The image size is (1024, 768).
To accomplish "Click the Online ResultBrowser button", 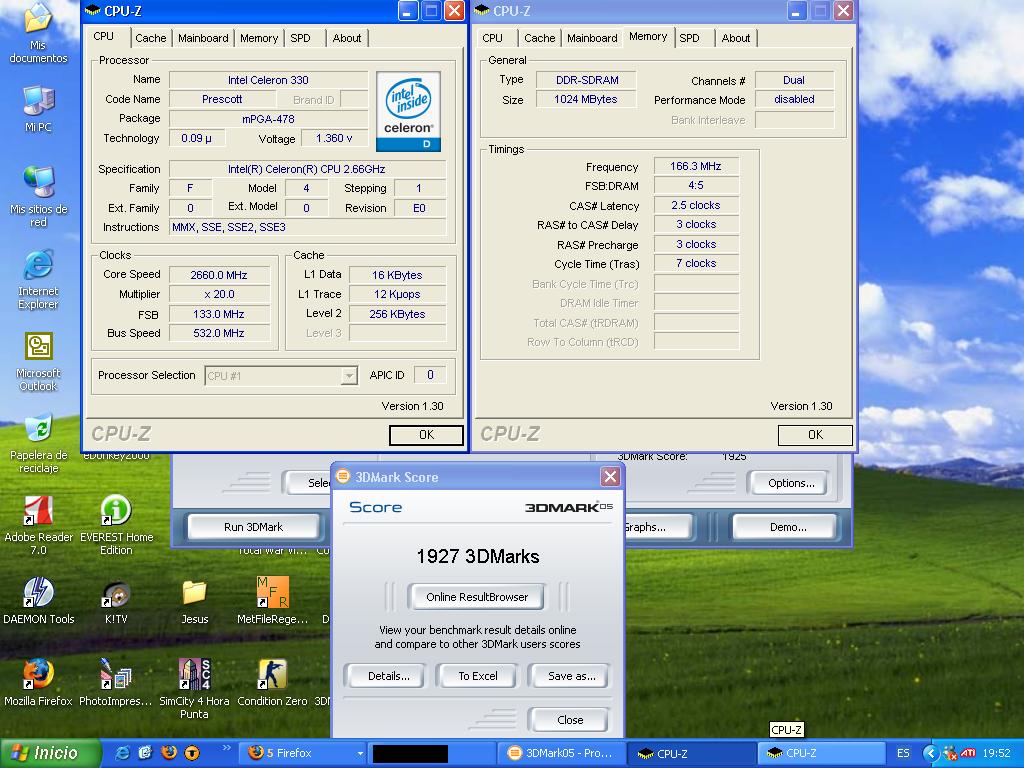I will (x=477, y=597).
